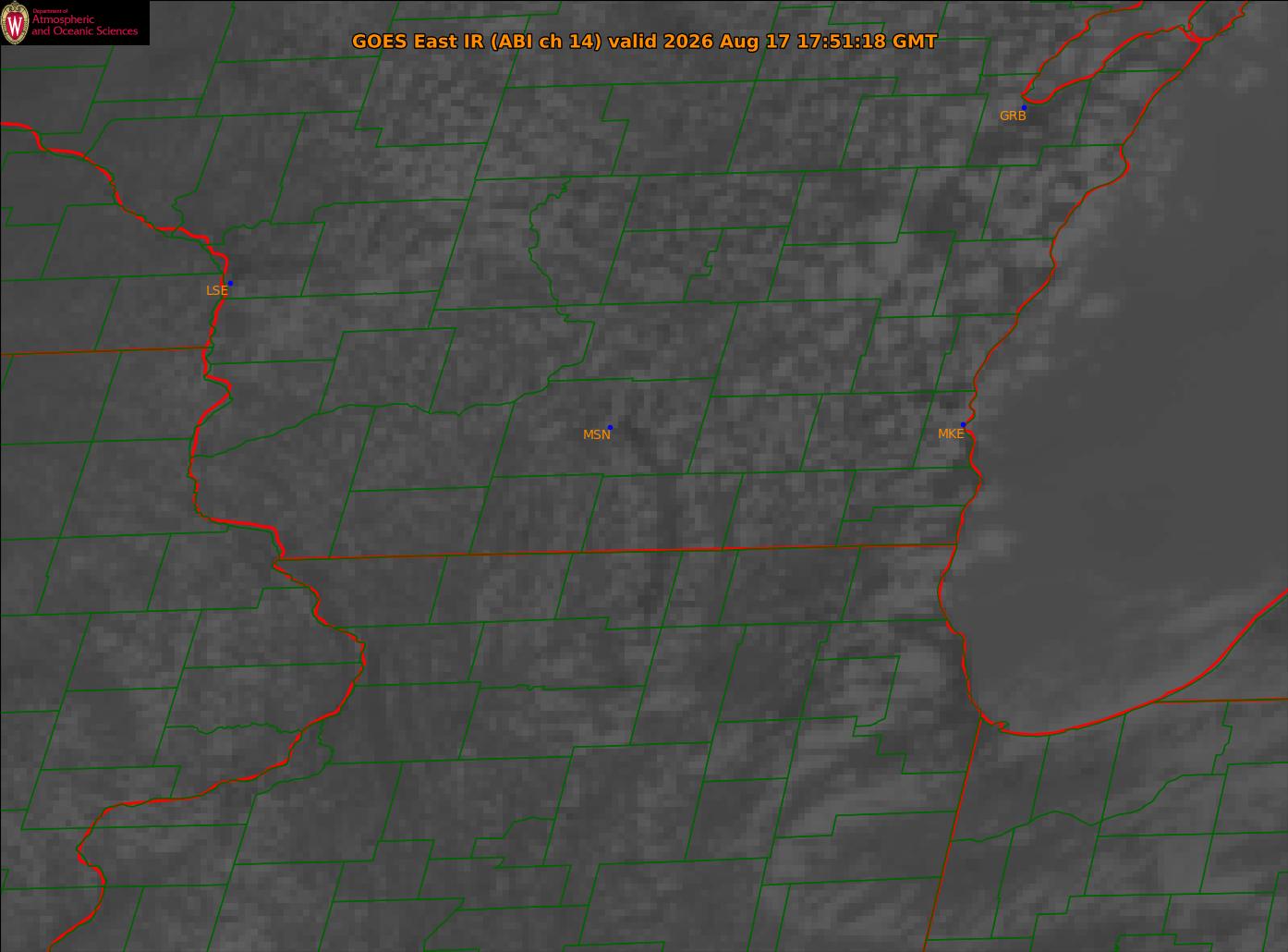Click the bright cloud patch offshore south of MKE
Screen dimensions: 1288x952
(990, 541)
